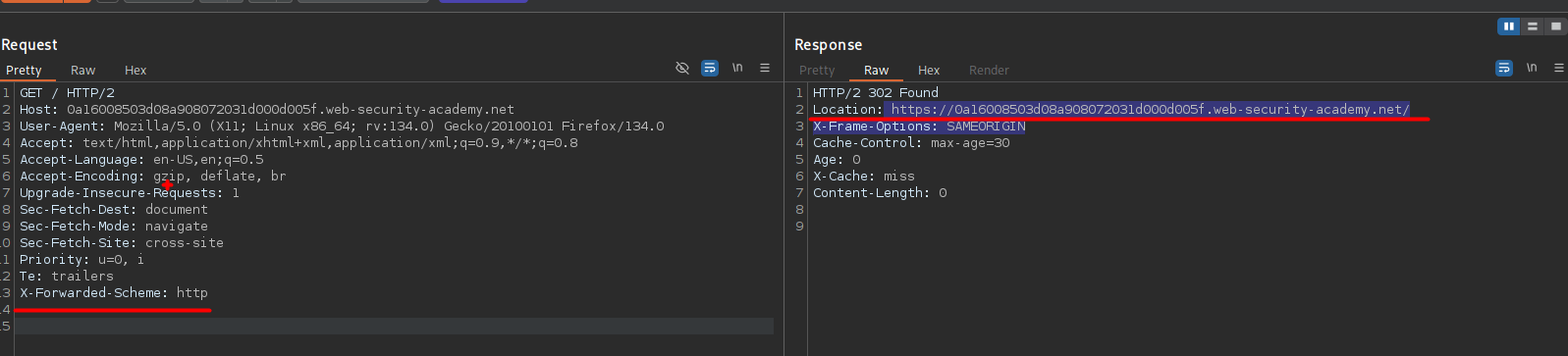Click the Upgrade-Insecure-Requests header line

[130, 193]
